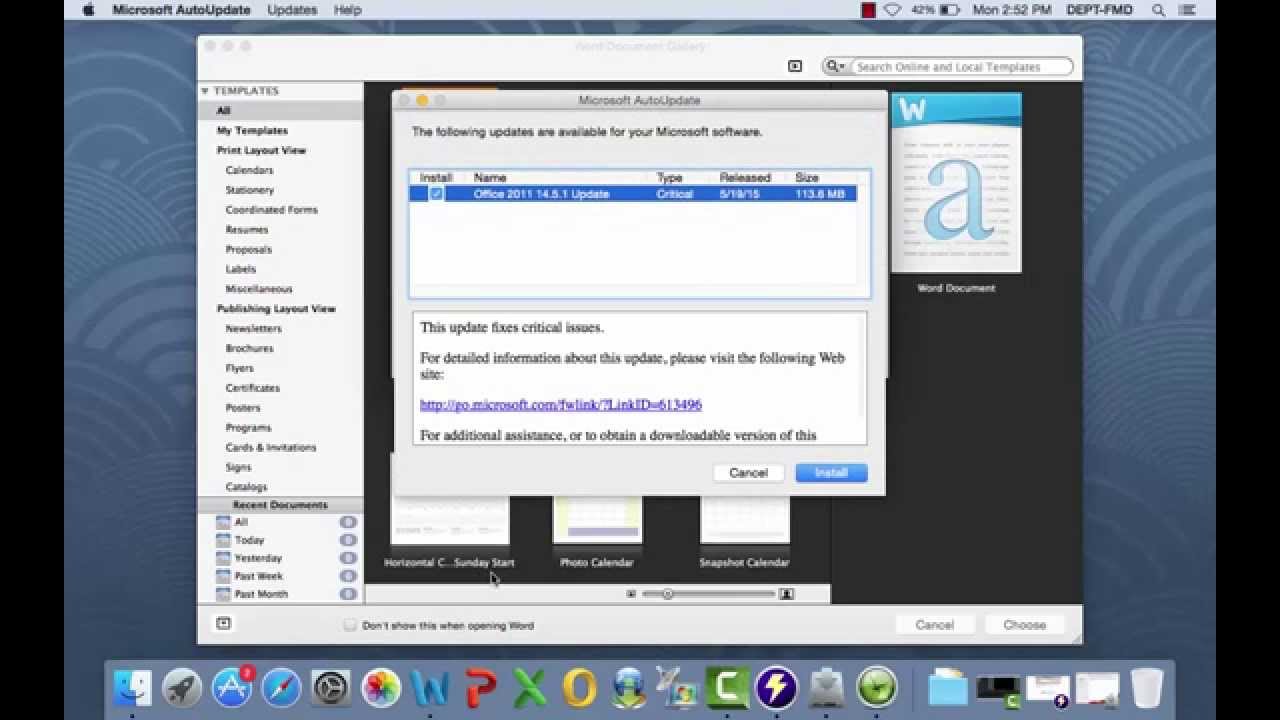Image resolution: width=1280 pixels, height=720 pixels.
Task: Open the go.microsoft.com fwlink URL
Action: (x=561, y=405)
